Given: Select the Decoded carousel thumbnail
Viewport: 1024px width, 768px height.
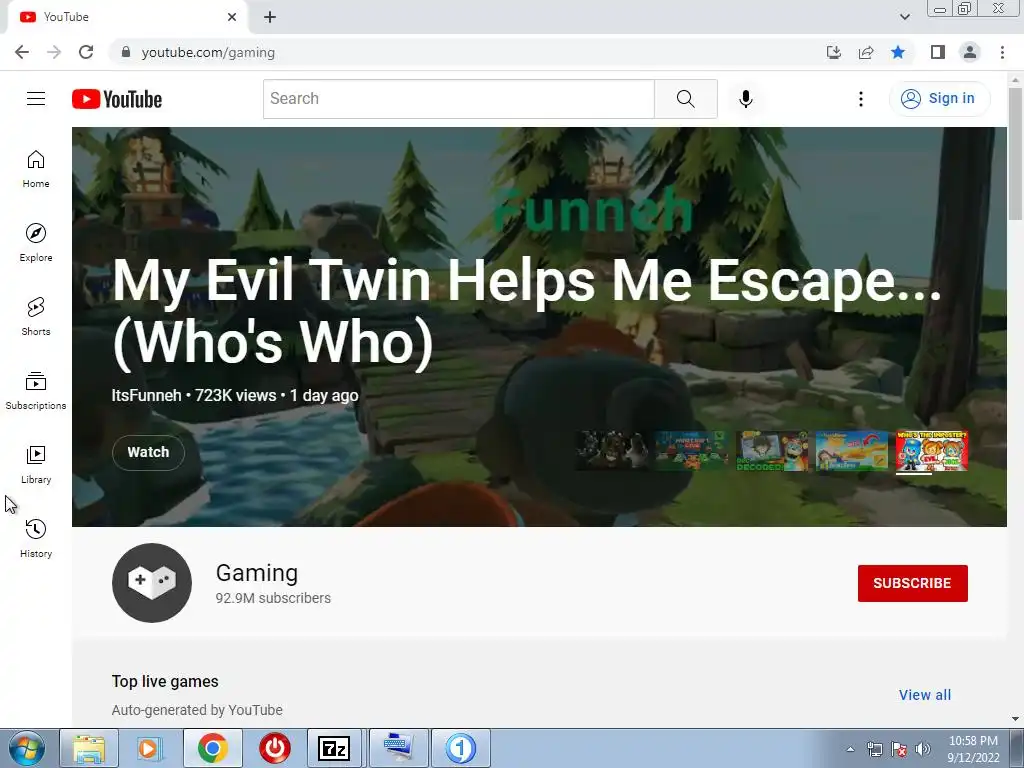Looking at the screenshot, I should click(772, 451).
